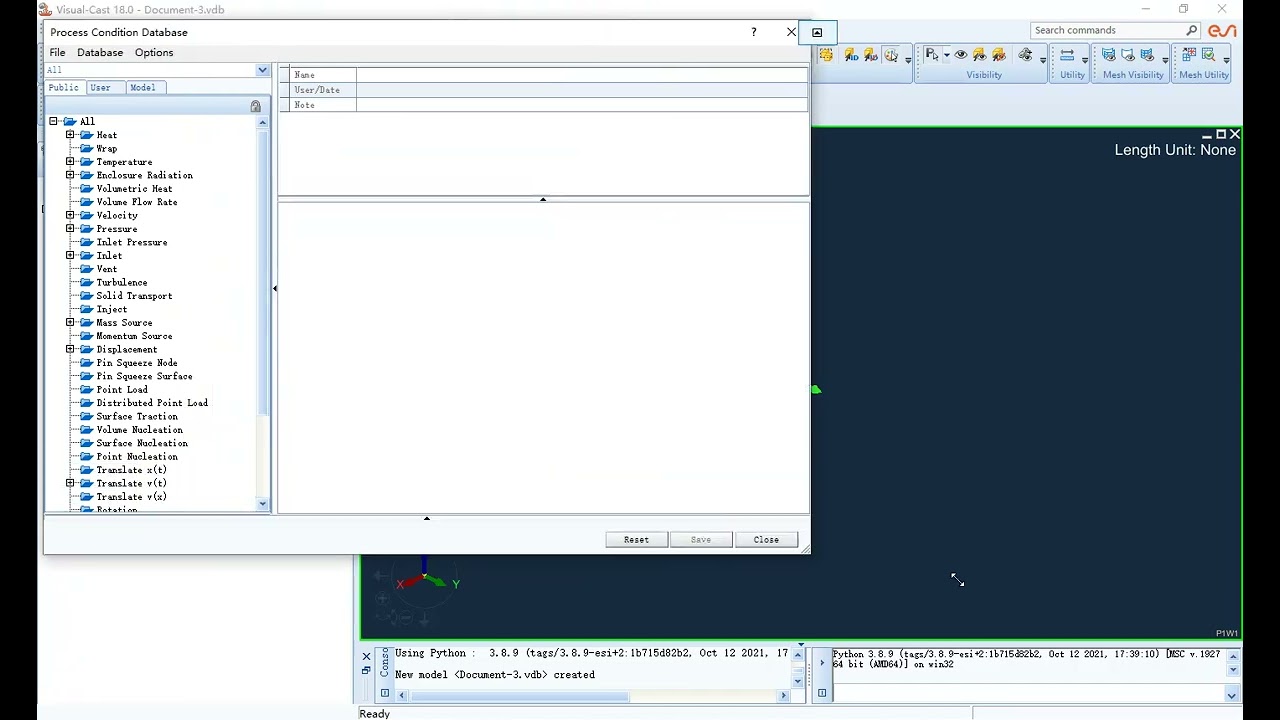The height and width of the screenshot is (720, 1280).
Task: Click the help question mark in the dialog title
Action: coord(754,32)
